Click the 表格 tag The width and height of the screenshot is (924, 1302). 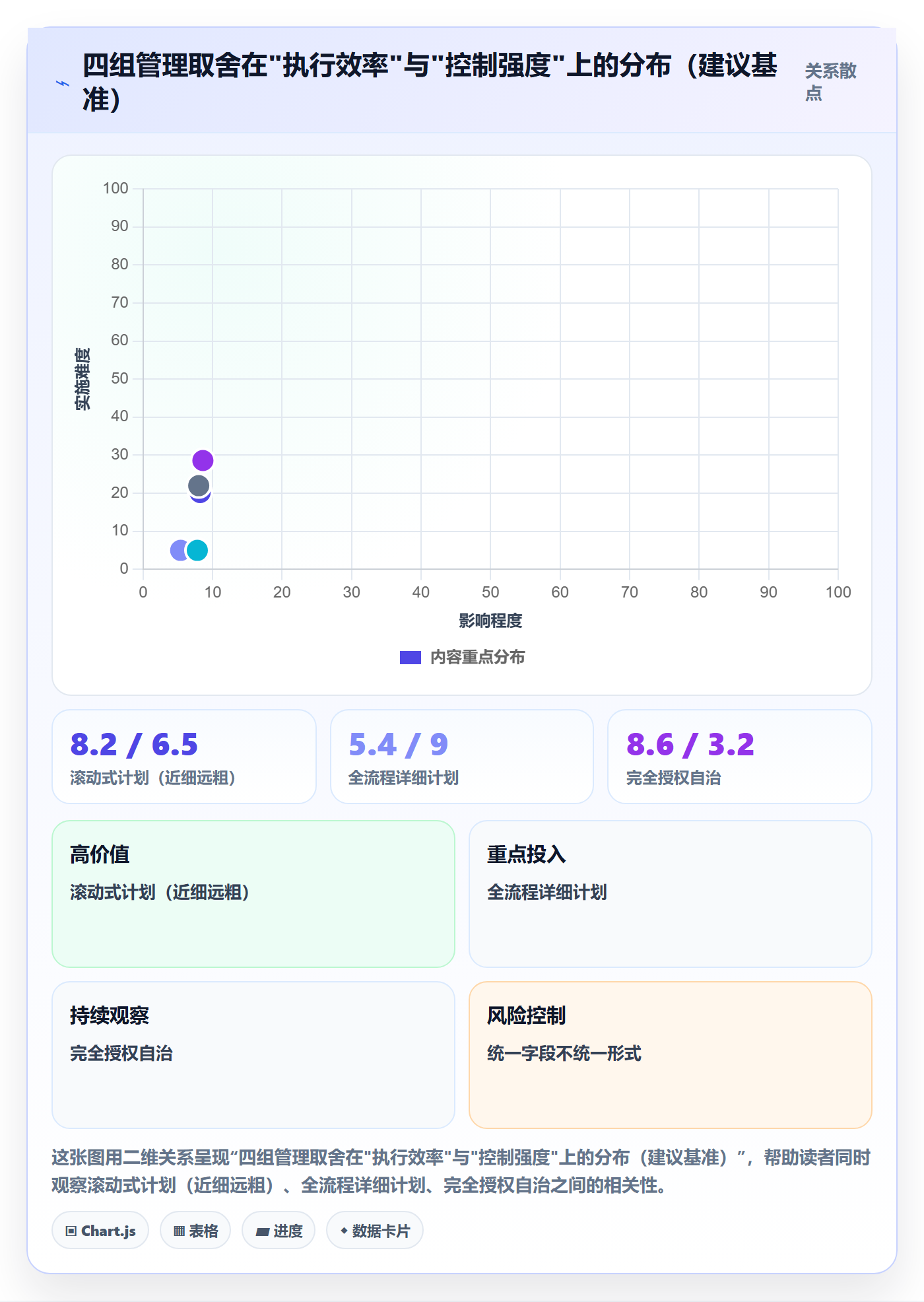click(x=195, y=1231)
